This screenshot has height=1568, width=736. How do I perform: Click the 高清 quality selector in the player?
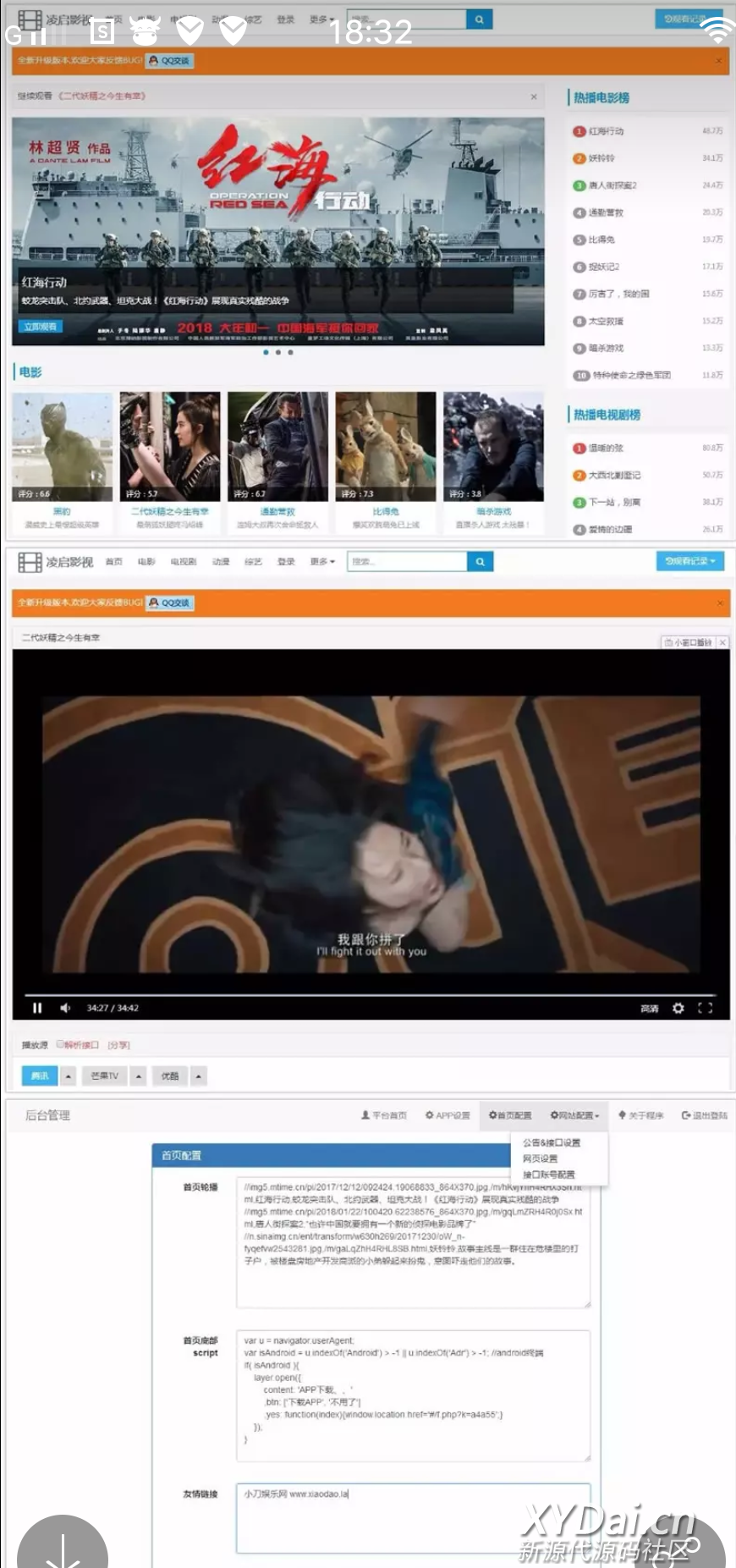point(650,1009)
